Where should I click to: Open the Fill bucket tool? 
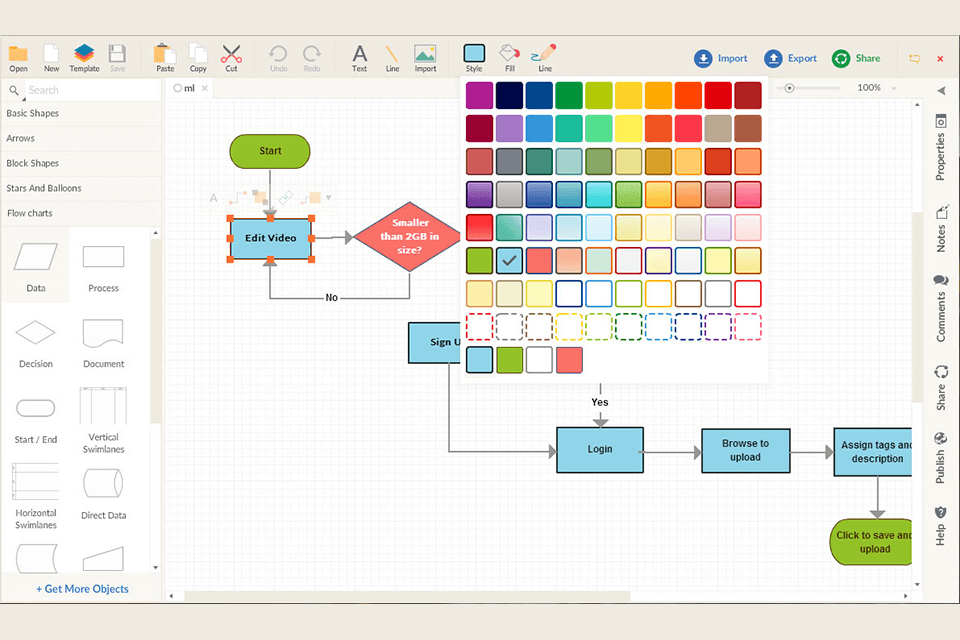510,57
